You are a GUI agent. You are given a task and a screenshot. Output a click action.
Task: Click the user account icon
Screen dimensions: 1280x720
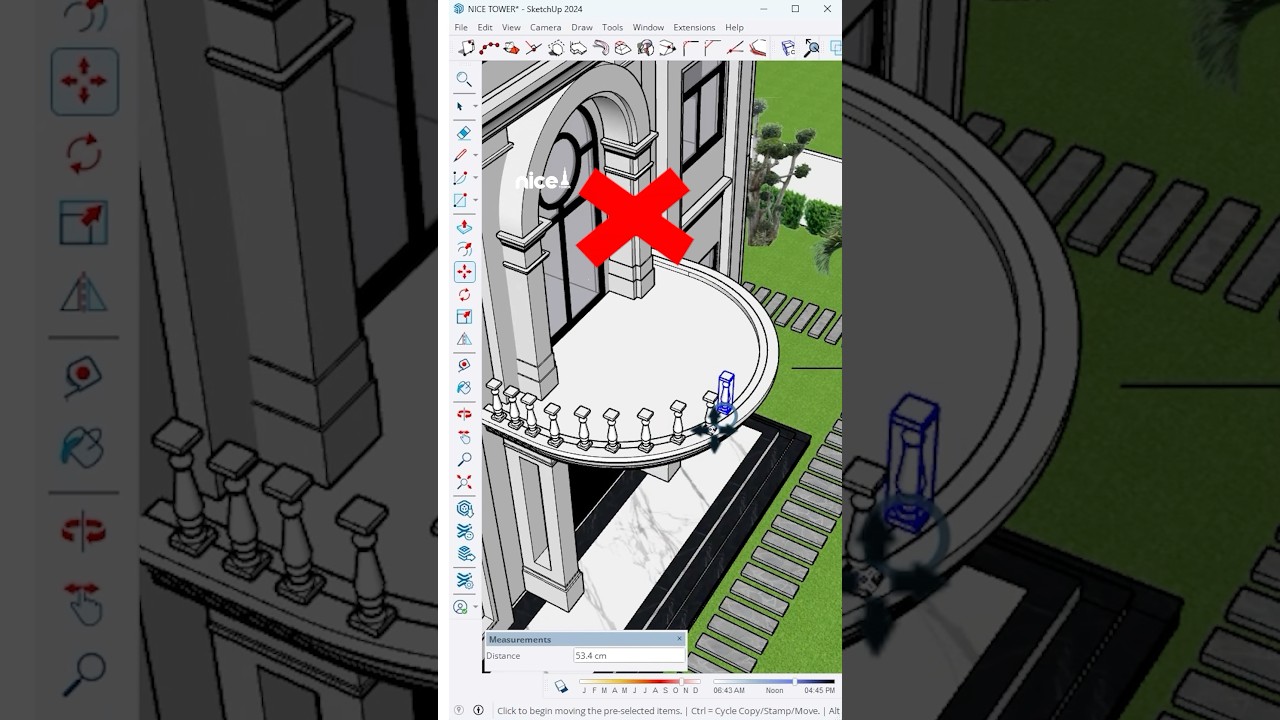tap(461, 607)
